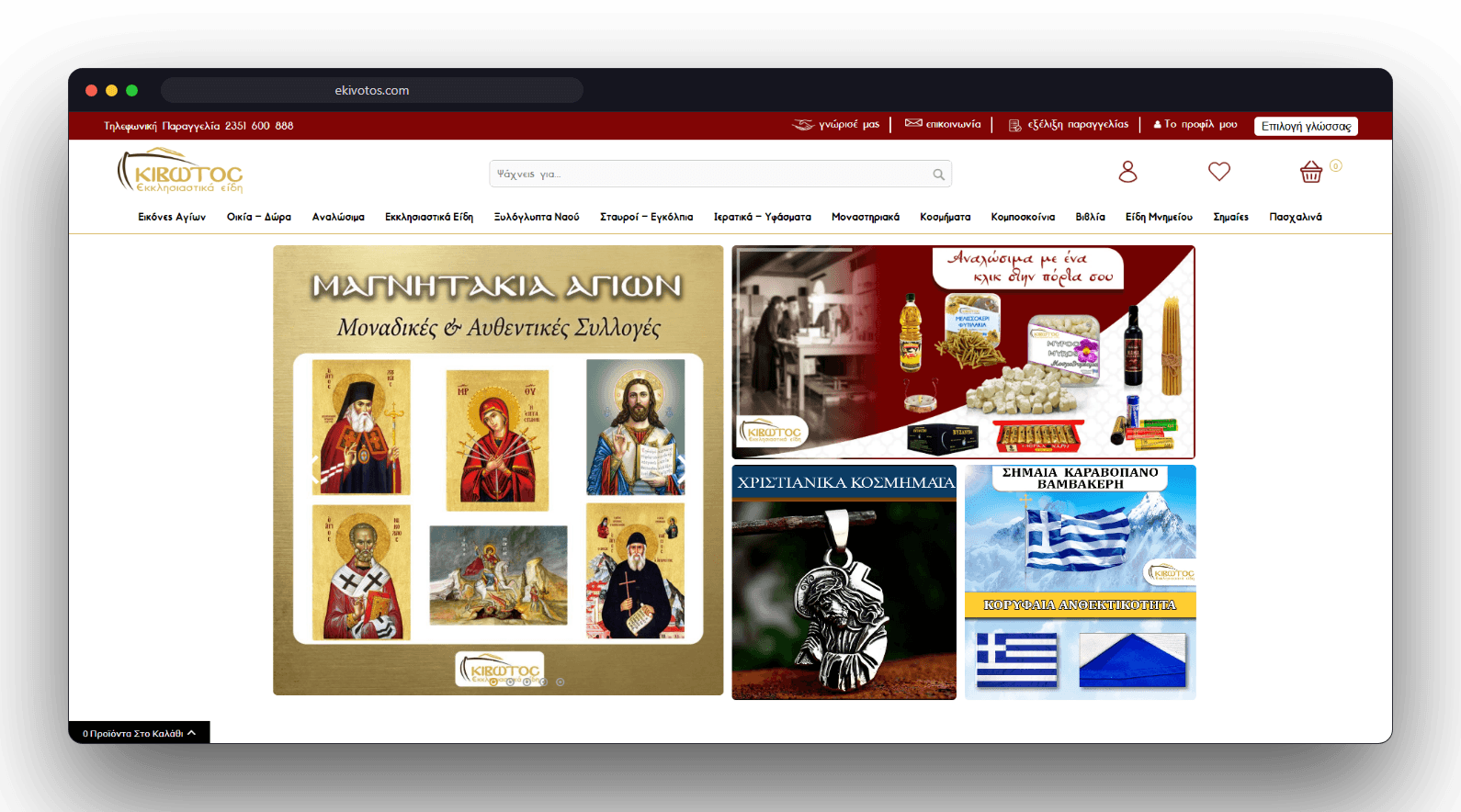Select the fifth carousel slide dot

coord(561,682)
